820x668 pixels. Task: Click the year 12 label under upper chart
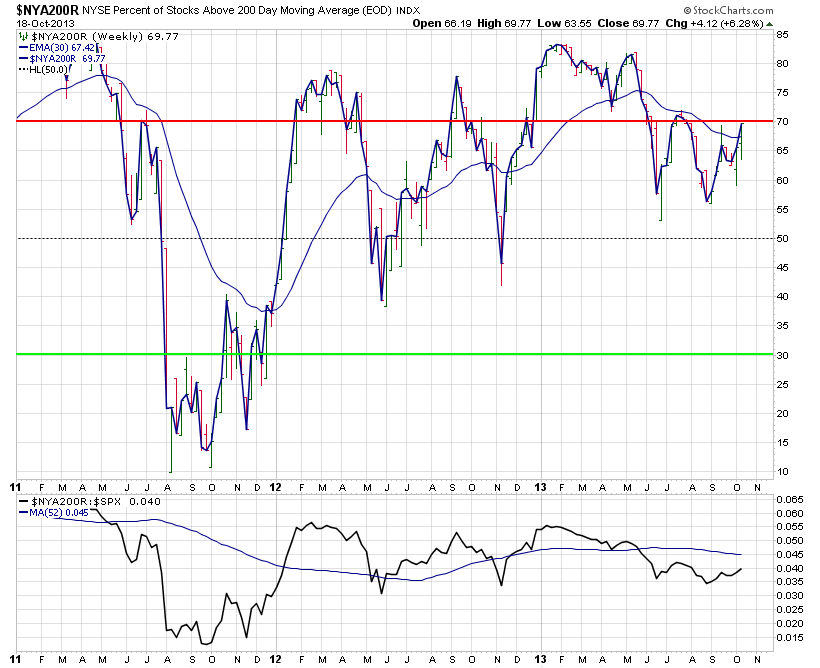coord(275,488)
